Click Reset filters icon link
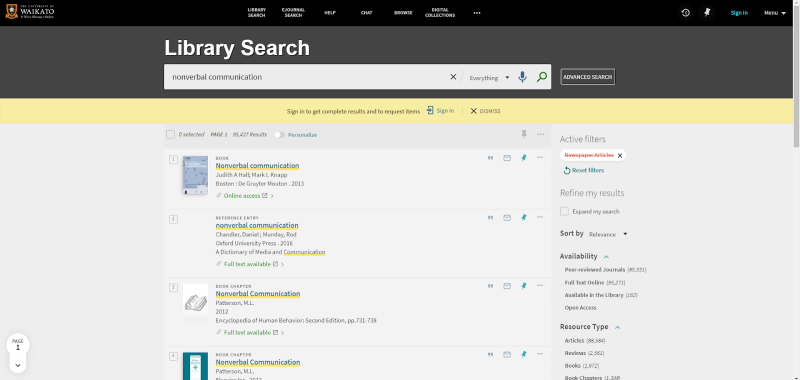This screenshot has width=800, height=380. [584, 170]
